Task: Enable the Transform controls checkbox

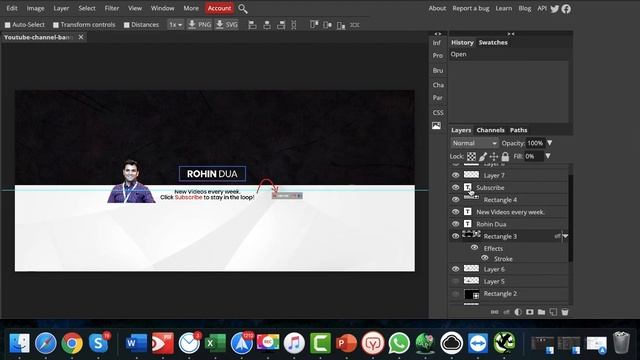Action: pyautogui.click(x=56, y=25)
